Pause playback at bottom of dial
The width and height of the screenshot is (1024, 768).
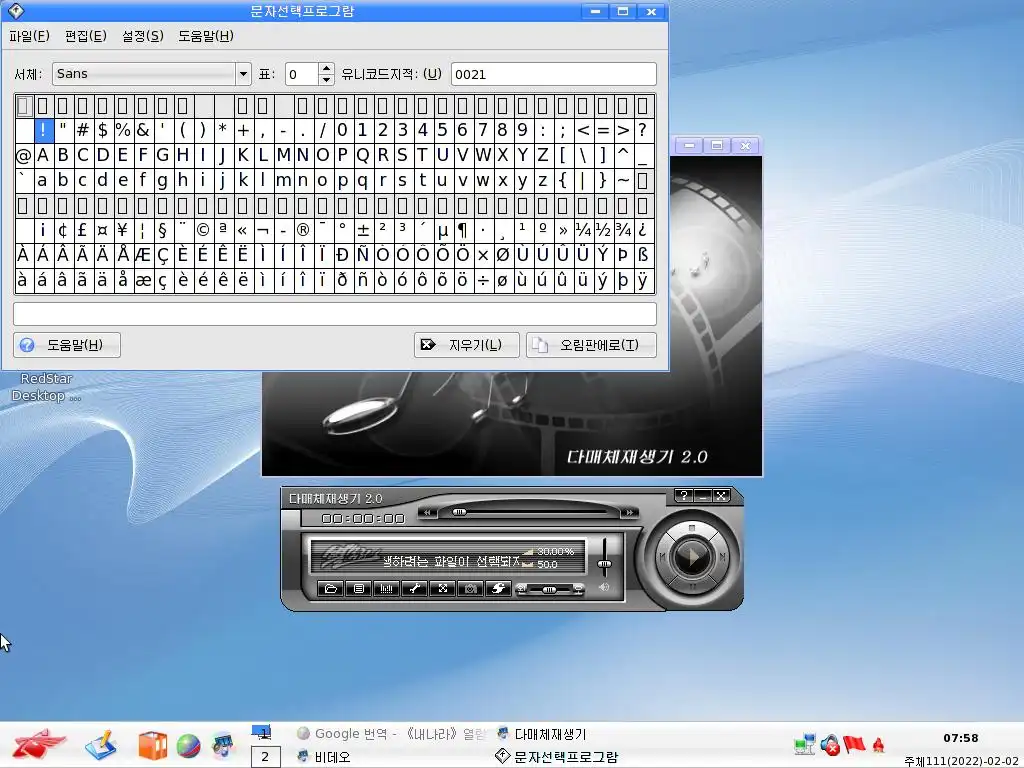pyautogui.click(x=692, y=586)
